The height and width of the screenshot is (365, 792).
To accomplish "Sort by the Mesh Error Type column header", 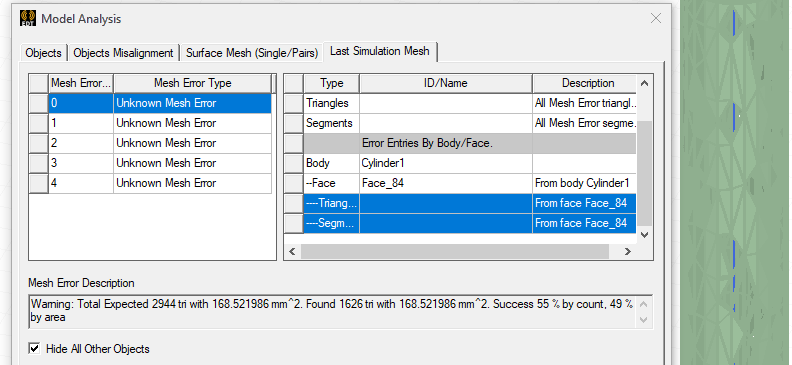I will coord(192,83).
